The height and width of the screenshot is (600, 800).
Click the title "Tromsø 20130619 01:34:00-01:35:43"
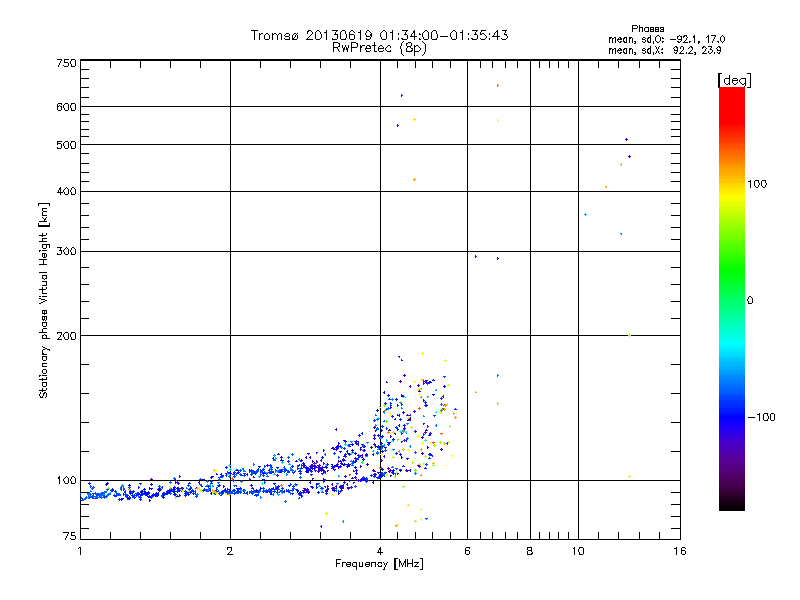[379, 35]
